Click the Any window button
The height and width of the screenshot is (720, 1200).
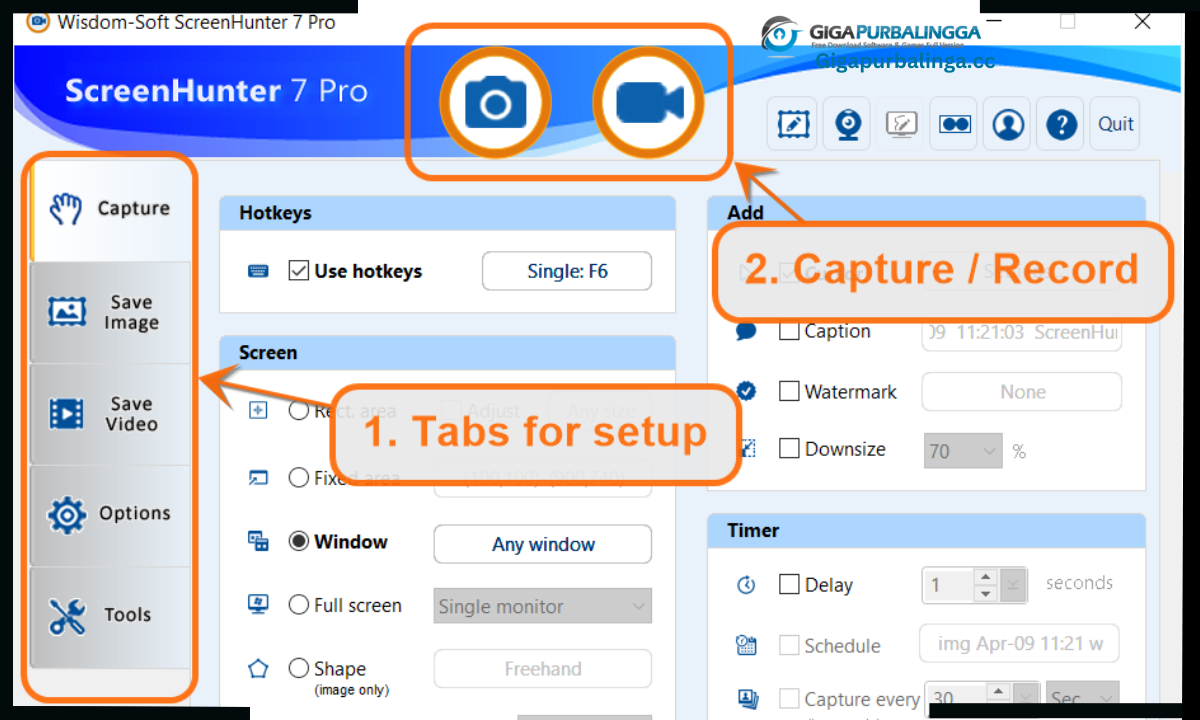pos(542,544)
